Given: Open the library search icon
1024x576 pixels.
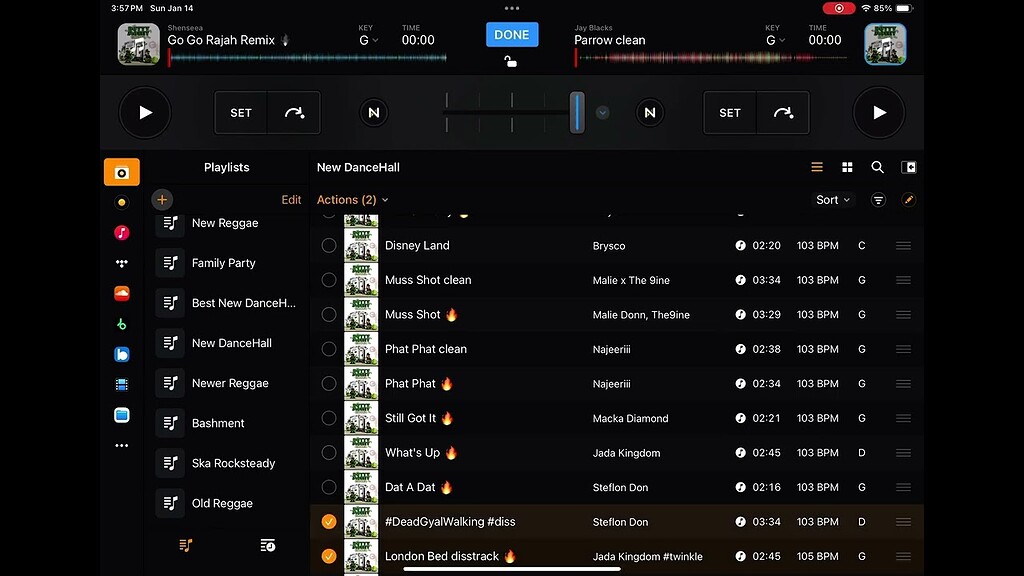Looking at the screenshot, I should (877, 167).
